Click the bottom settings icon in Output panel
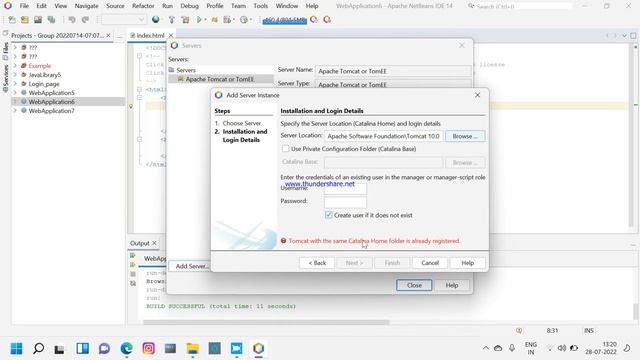The height and width of the screenshot is (360, 640). coord(133,283)
